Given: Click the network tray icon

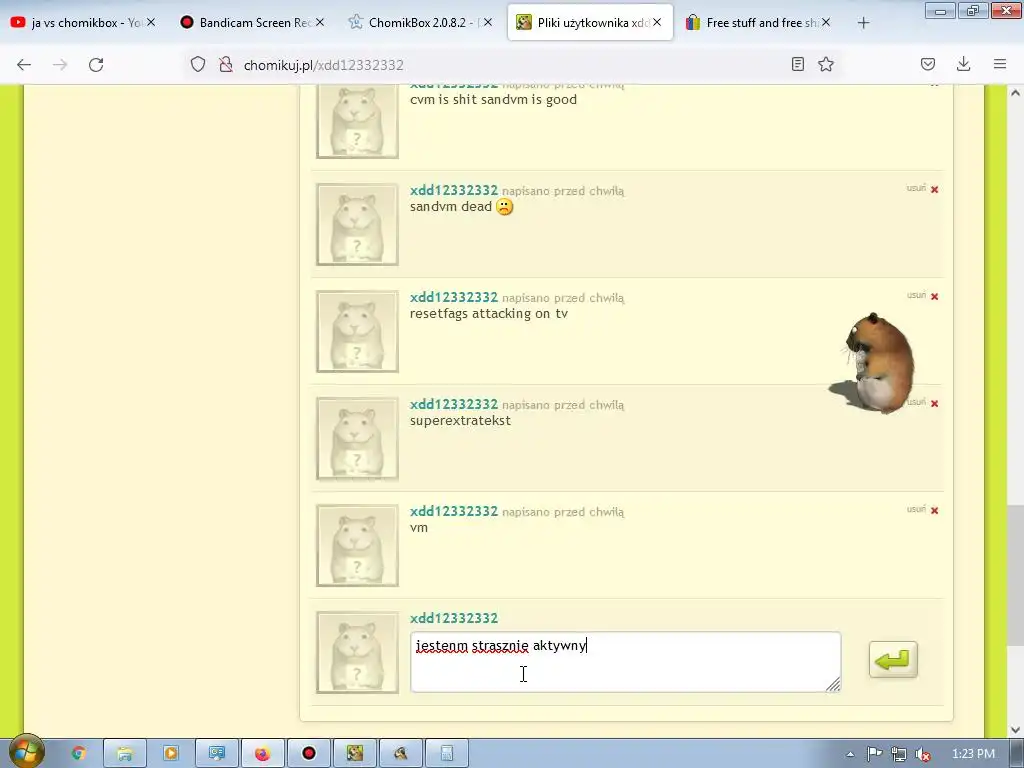Looking at the screenshot, I should click(899, 754).
